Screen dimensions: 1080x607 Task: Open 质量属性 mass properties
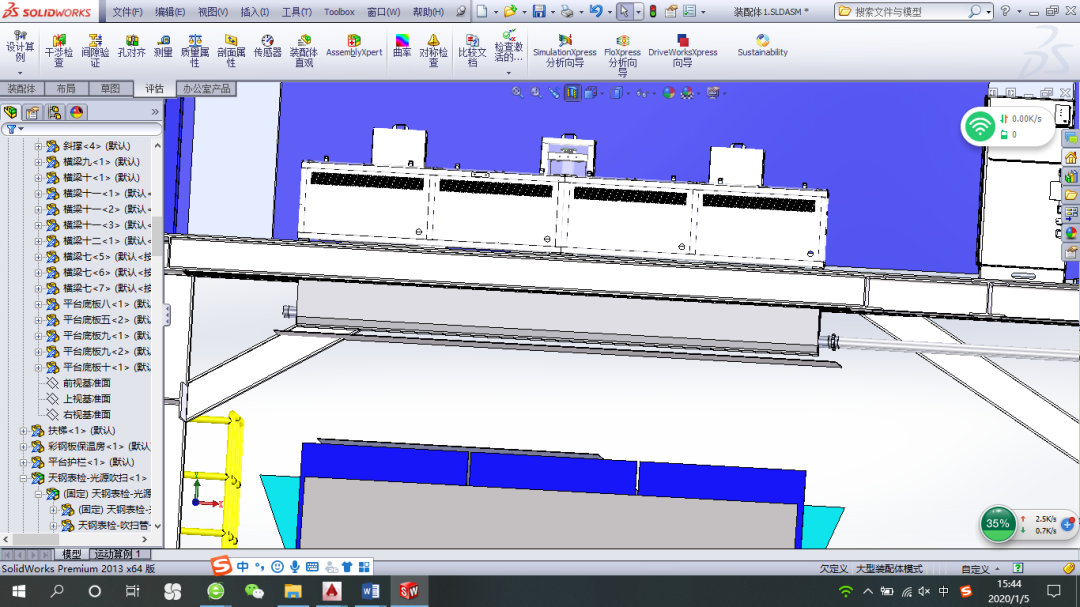[195, 49]
